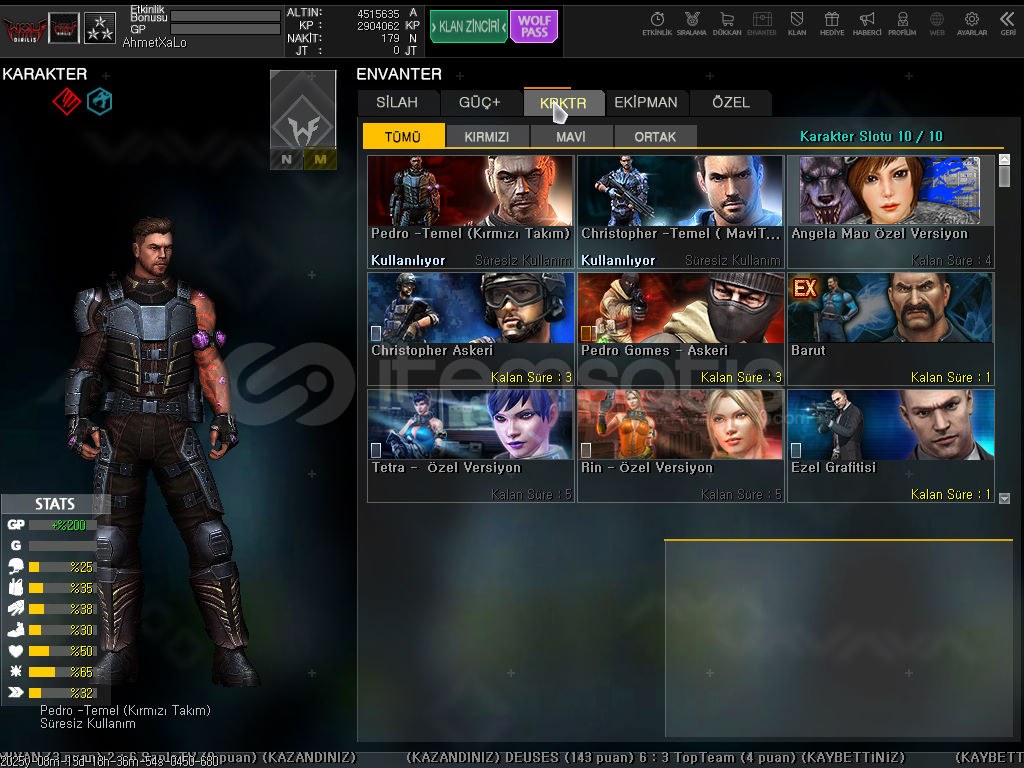
Task: Click the boot stat icon at %30
Action: 16,630
